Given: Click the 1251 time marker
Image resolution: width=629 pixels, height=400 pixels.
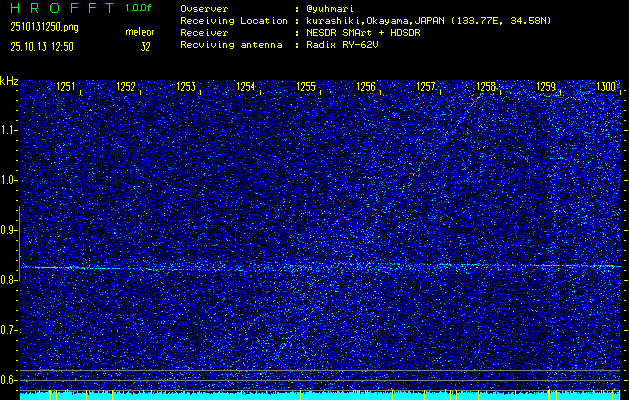Looking at the screenshot, I should pos(66,88).
